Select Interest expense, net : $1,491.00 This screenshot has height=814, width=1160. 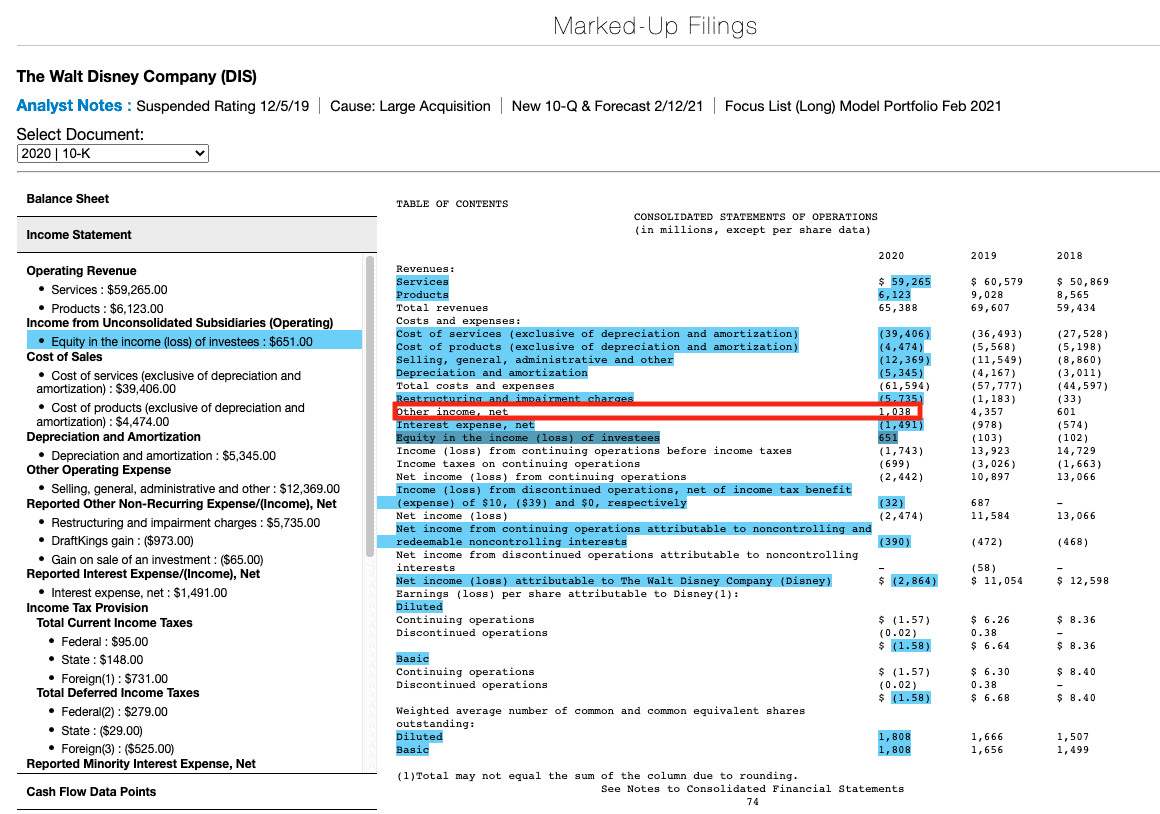[139, 593]
